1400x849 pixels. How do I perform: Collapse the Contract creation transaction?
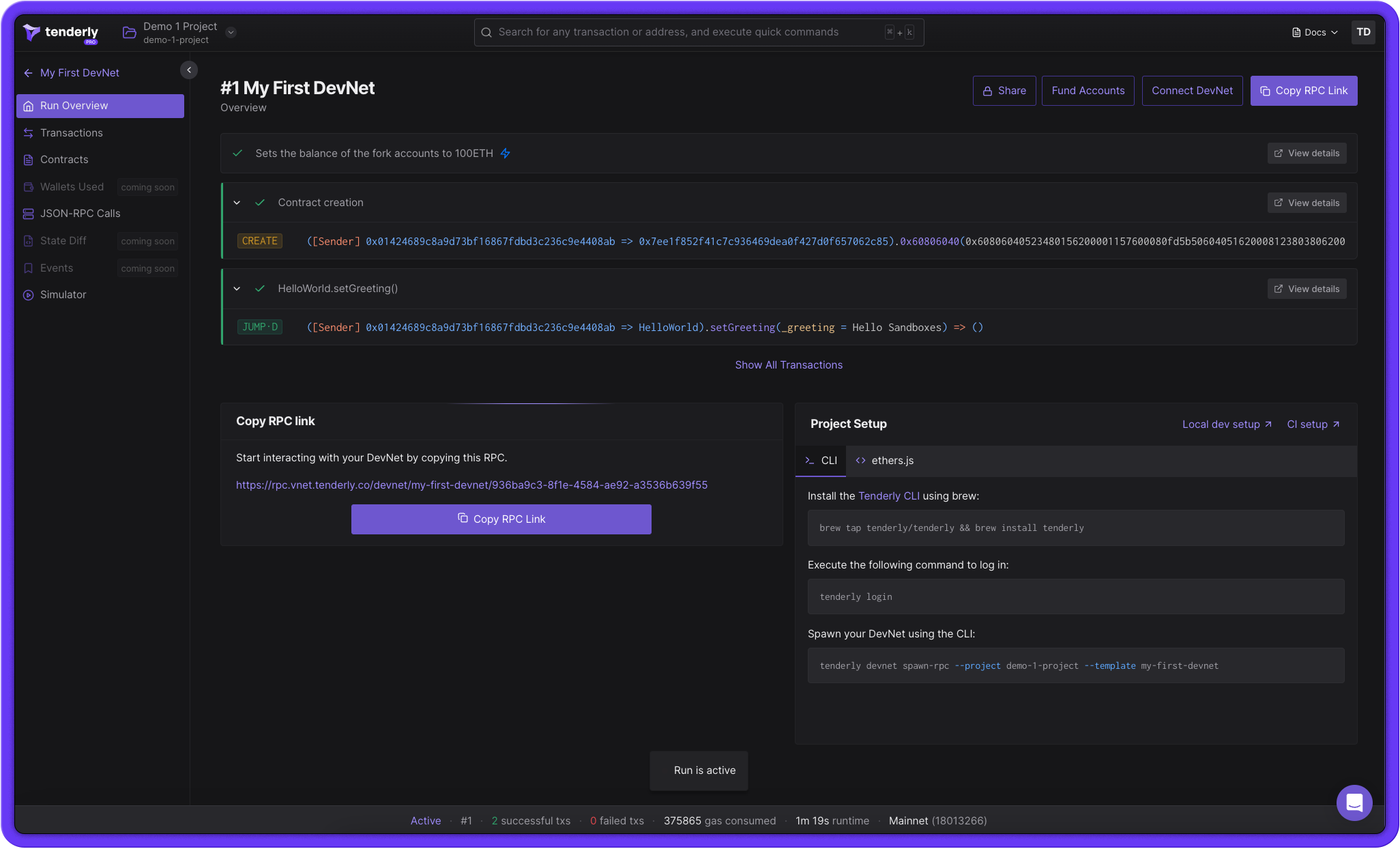237,202
